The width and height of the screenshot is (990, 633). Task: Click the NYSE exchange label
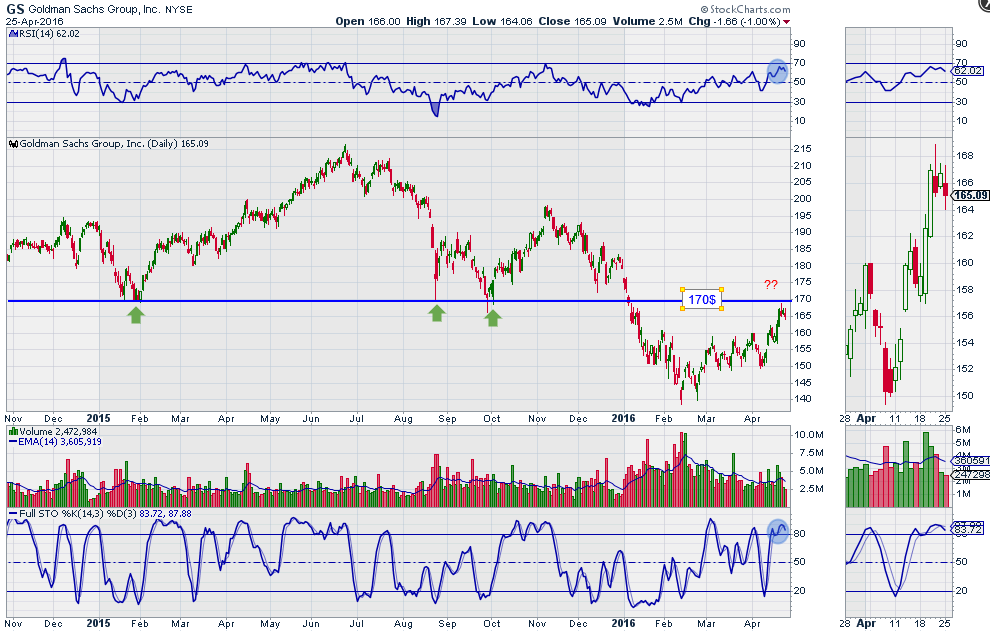179,9
